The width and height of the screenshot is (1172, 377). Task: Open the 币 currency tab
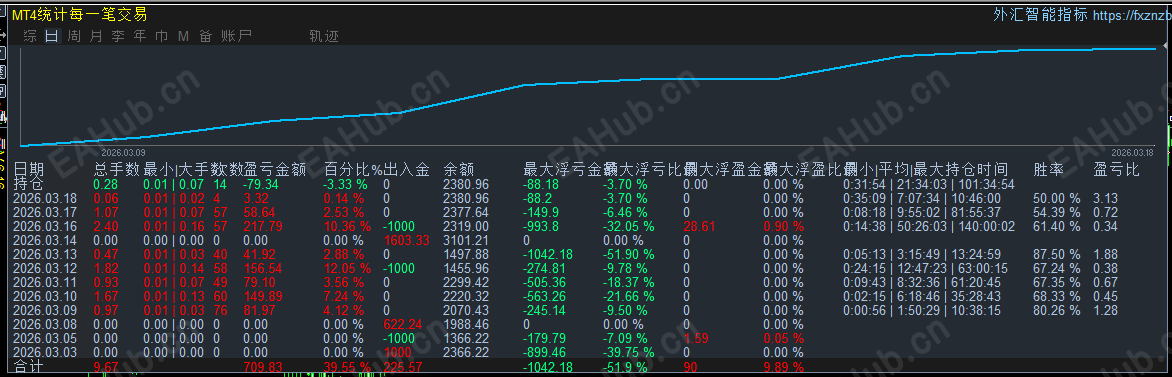pos(161,36)
